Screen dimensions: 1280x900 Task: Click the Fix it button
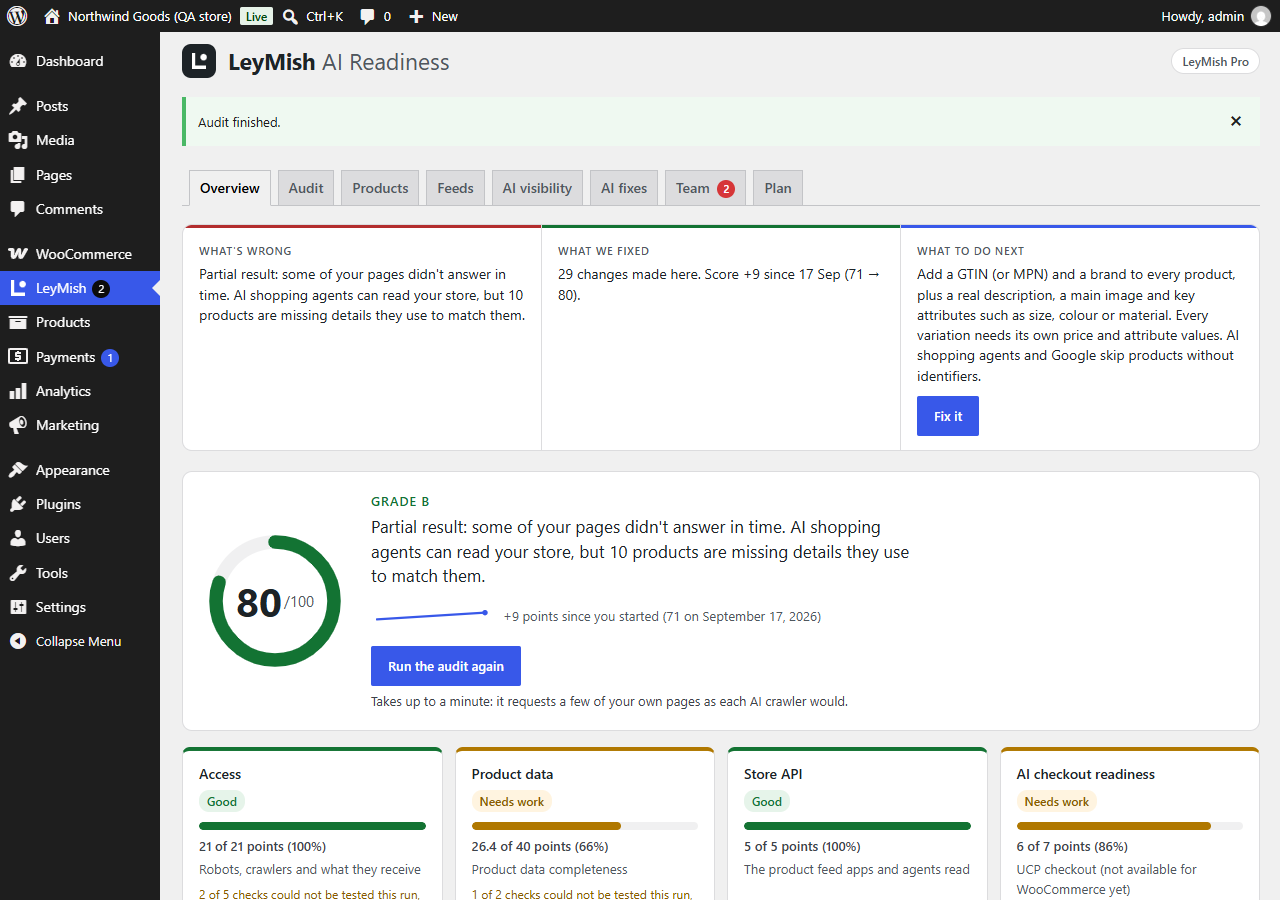click(x=948, y=416)
